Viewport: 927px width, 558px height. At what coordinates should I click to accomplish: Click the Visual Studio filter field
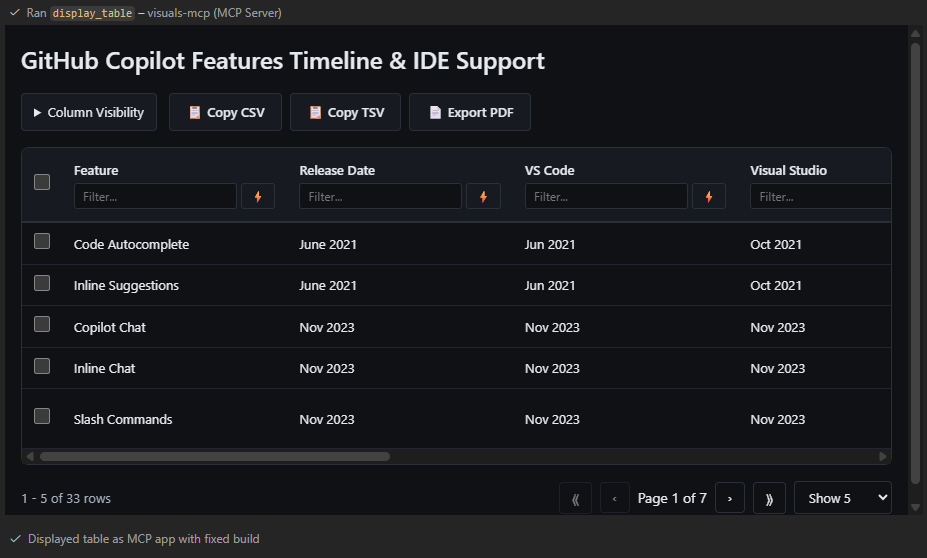click(x=821, y=197)
